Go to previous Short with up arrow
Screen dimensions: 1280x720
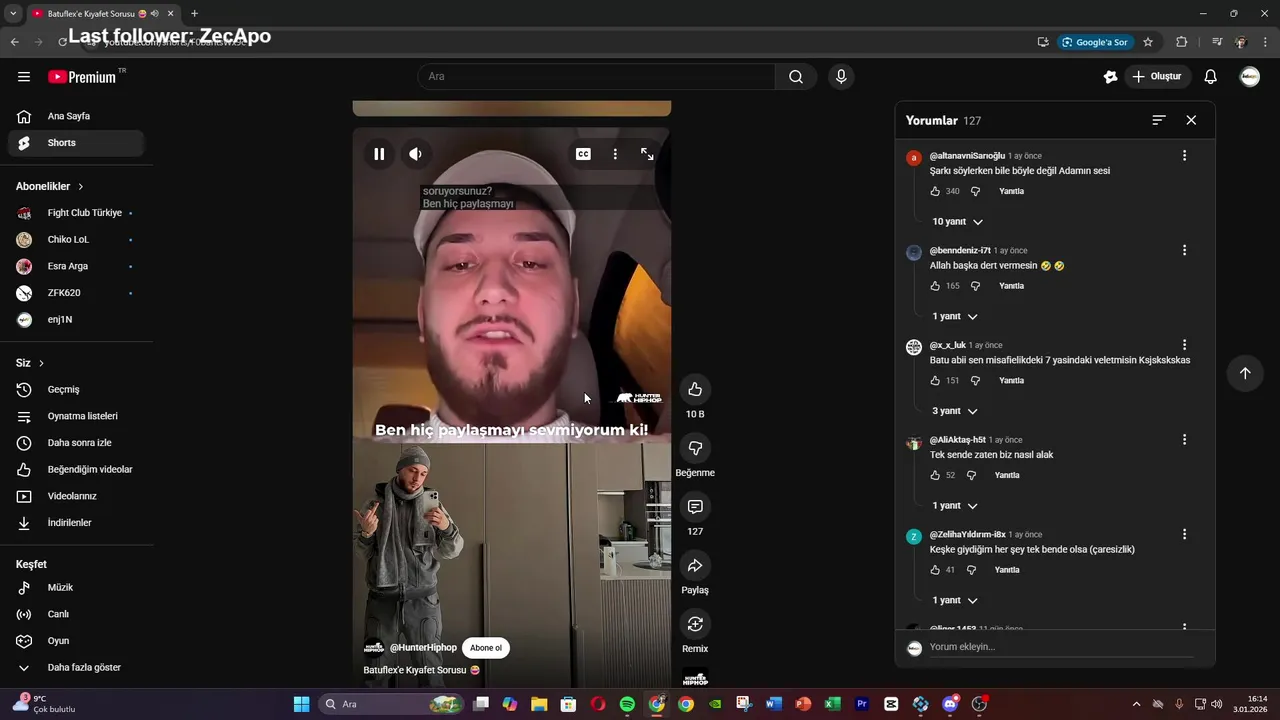click(1245, 373)
